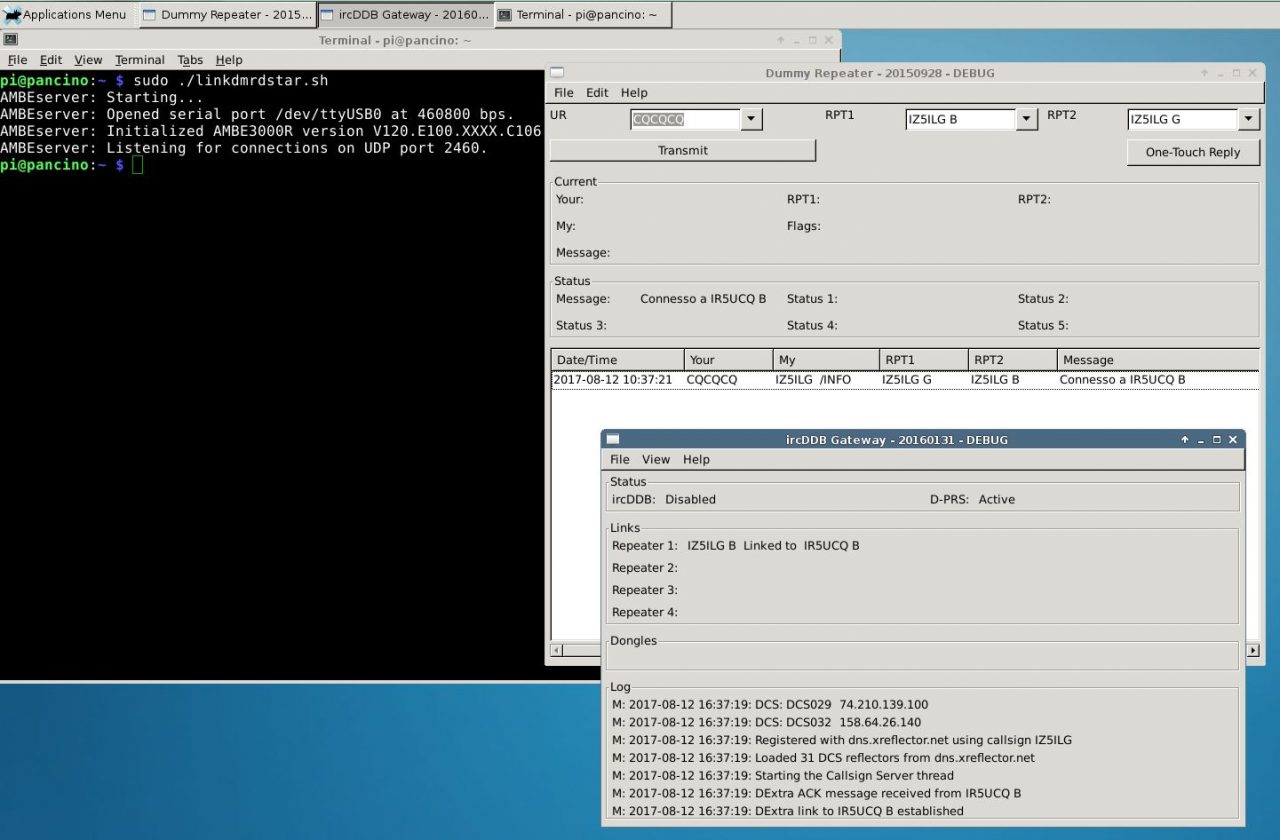The height and width of the screenshot is (840, 1280).
Task: Click D-PRS 'Active' status text
Action: [996, 499]
